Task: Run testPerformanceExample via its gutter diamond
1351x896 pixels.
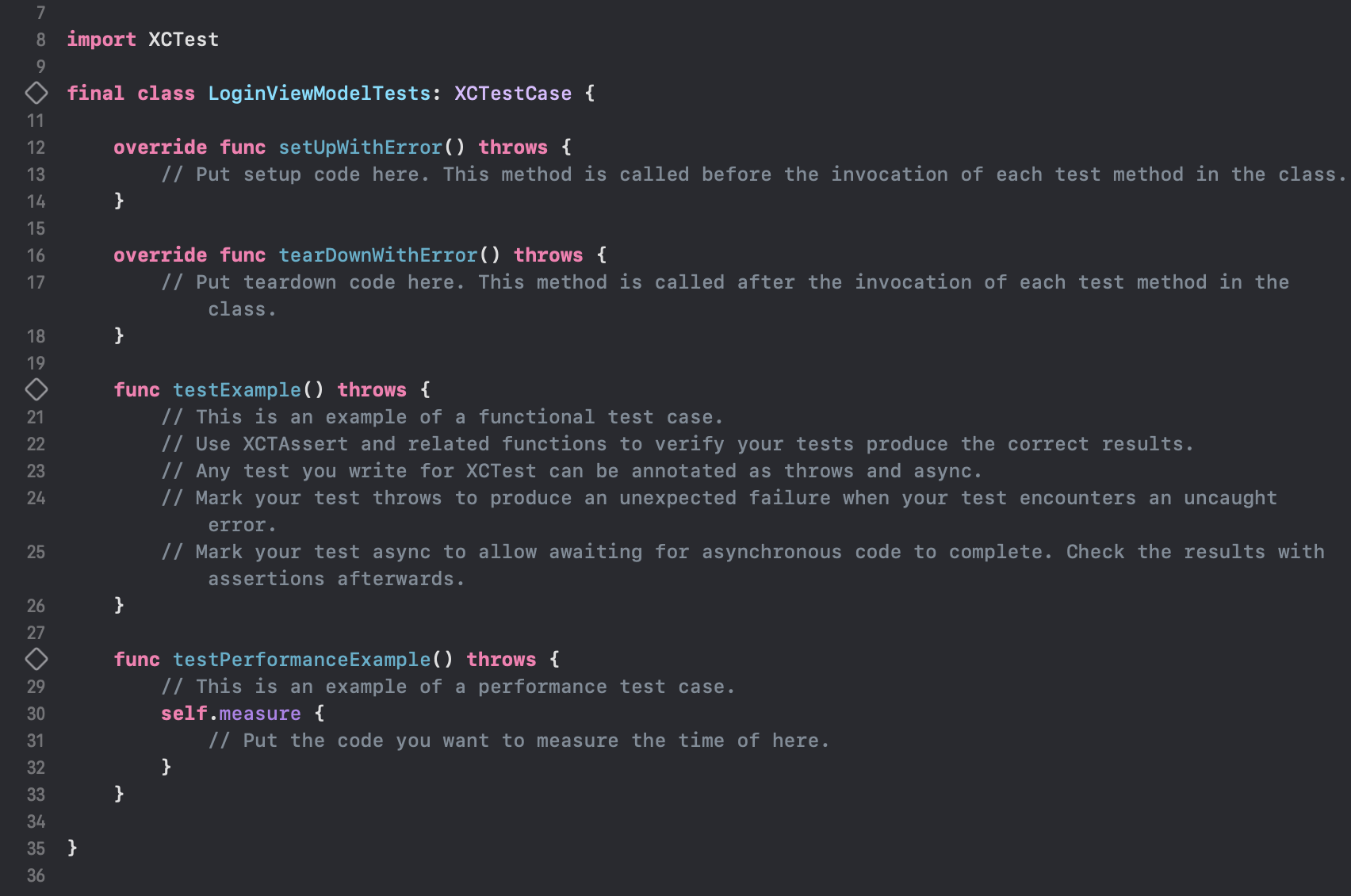Action: (36, 659)
